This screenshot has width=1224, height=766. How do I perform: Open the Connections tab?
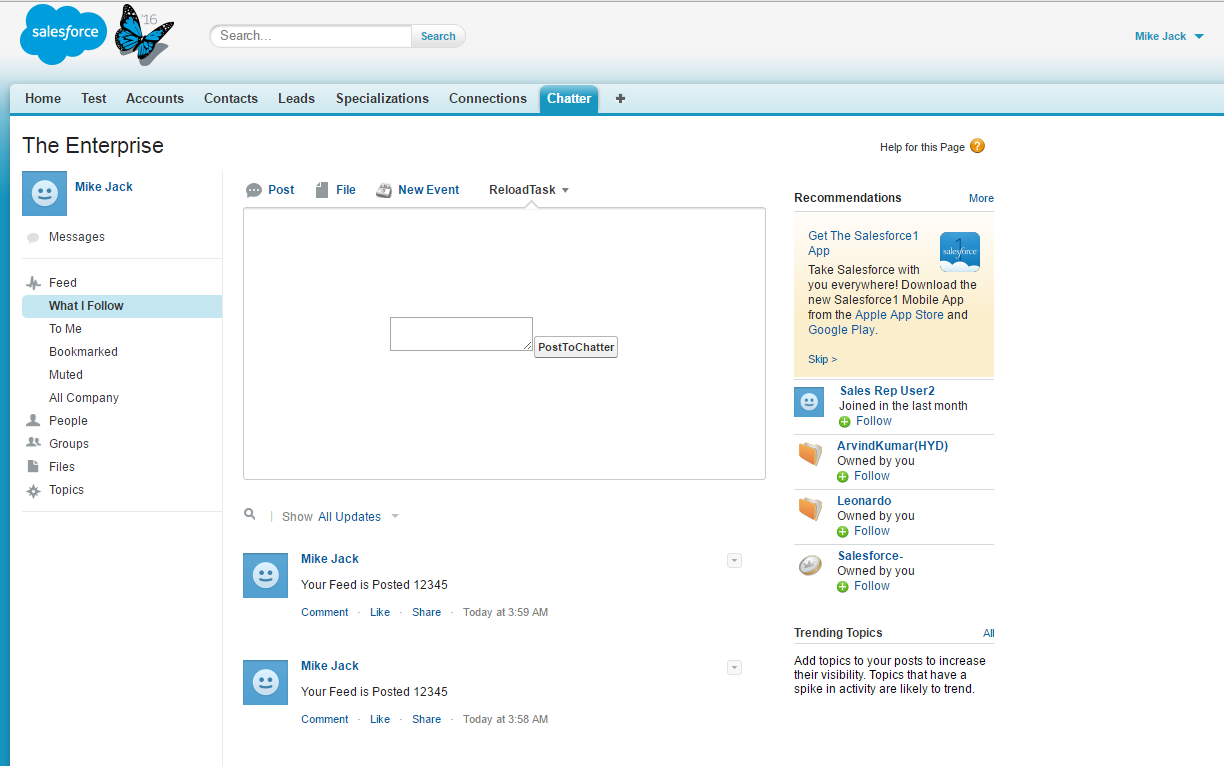(488, 99)
